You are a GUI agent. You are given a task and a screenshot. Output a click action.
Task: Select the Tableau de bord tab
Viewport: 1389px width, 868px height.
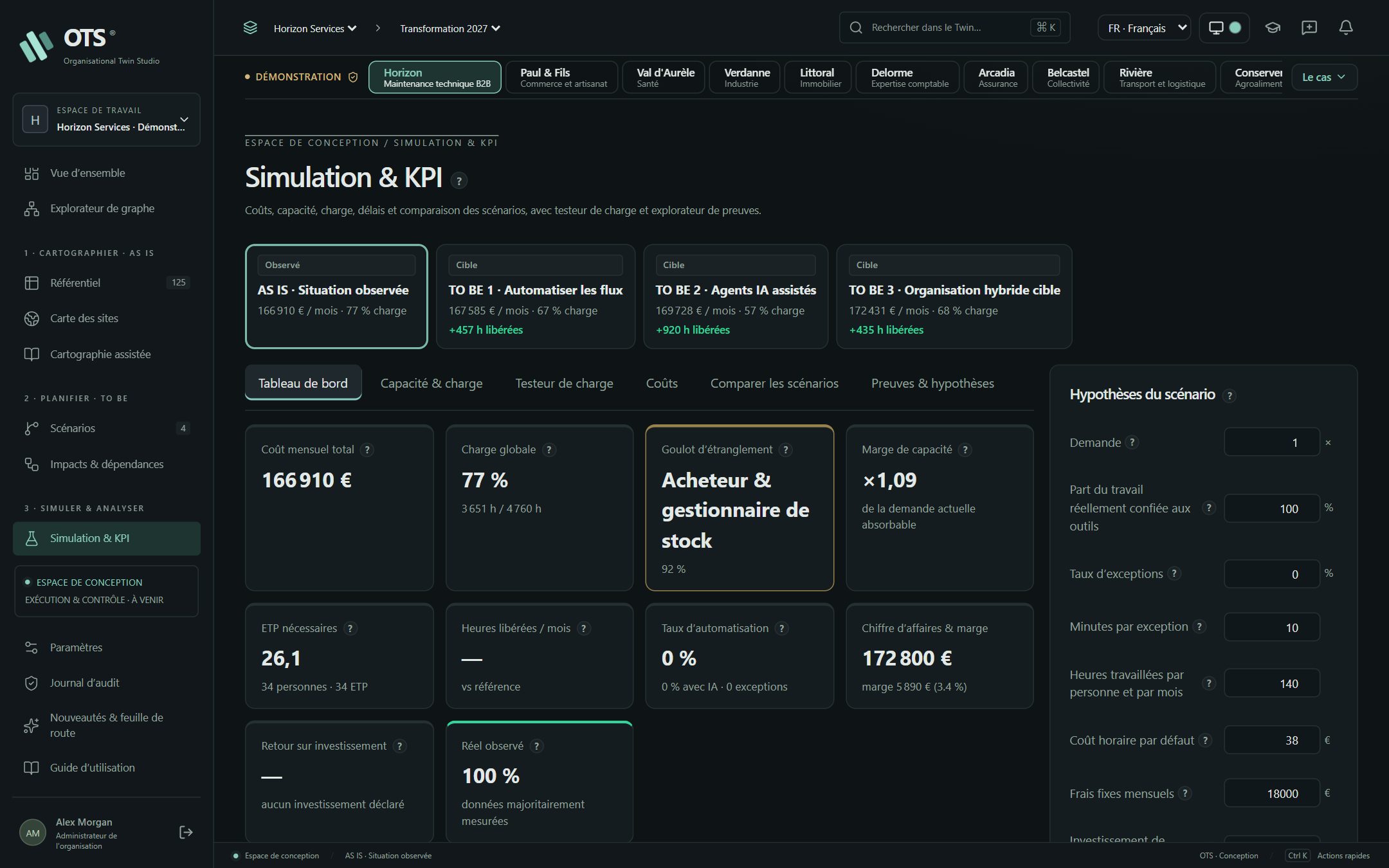[x=303, y=384]
